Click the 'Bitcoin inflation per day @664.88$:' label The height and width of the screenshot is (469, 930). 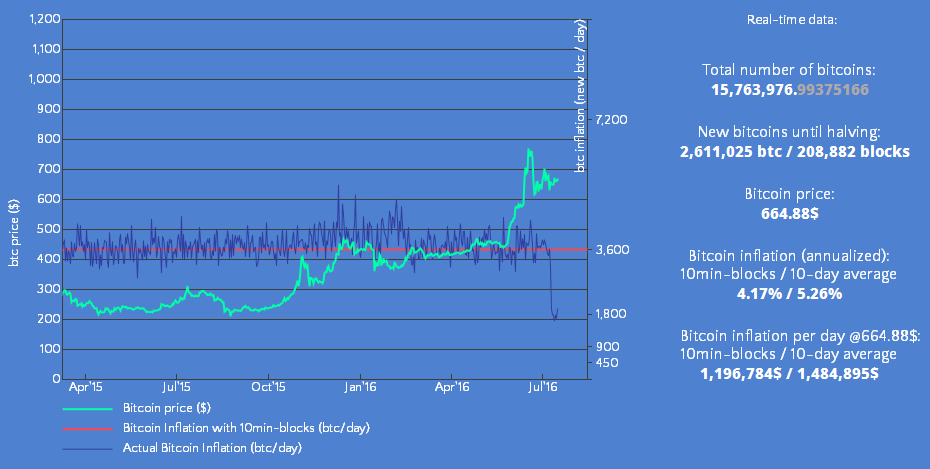800,336
